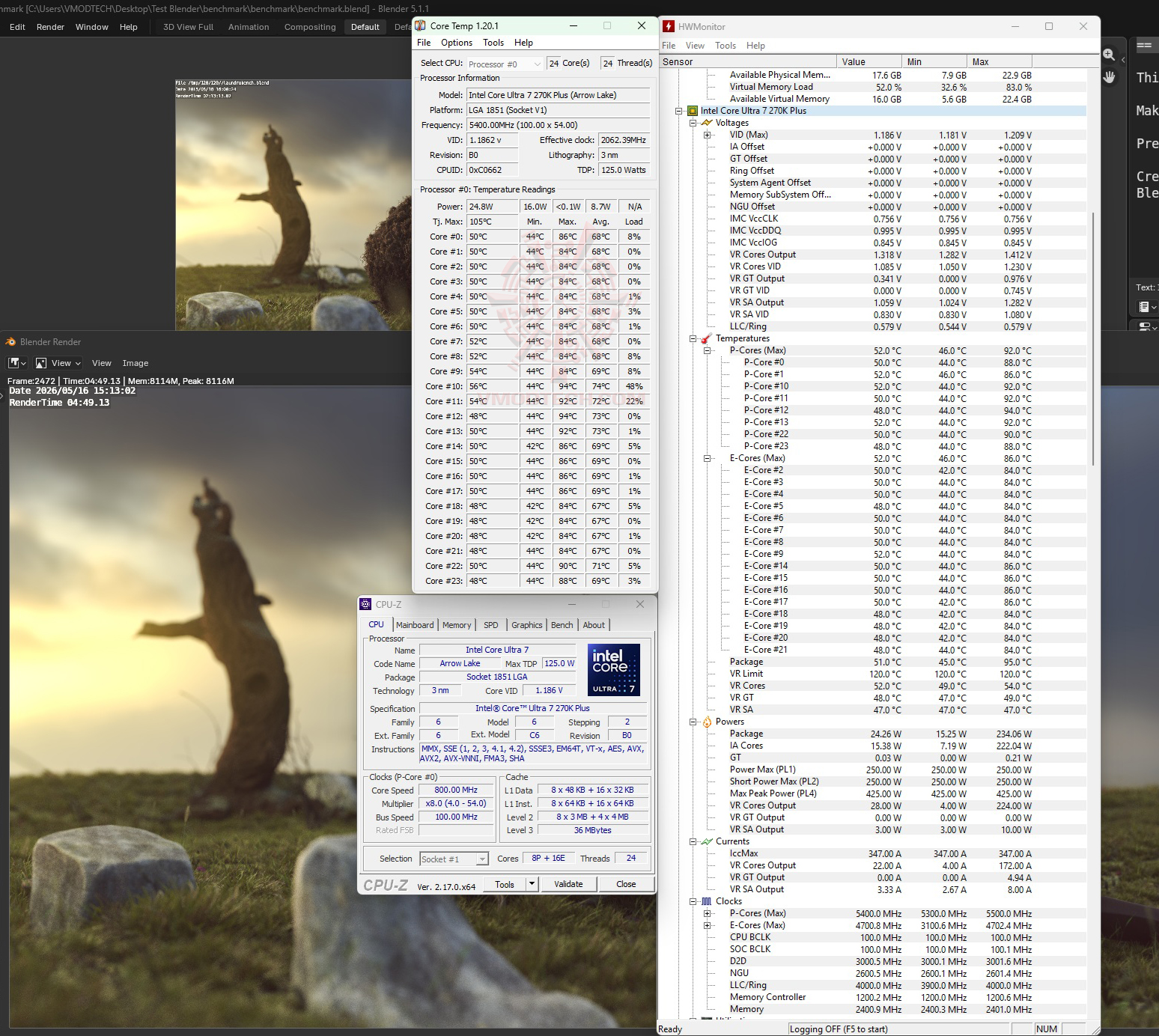The image size is (1159, 1036).
Task: Click the Temperatures thermometer icon in HWMonitor
Action: (707, 338)
